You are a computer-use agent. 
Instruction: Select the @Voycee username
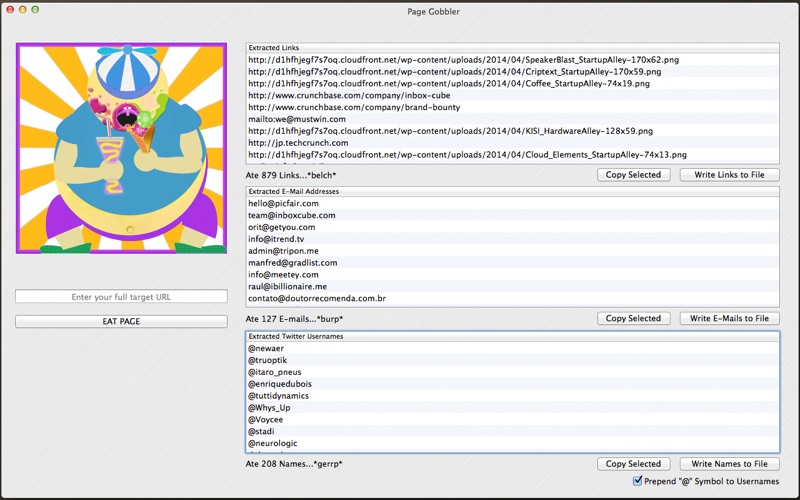(x=512, y=420)
